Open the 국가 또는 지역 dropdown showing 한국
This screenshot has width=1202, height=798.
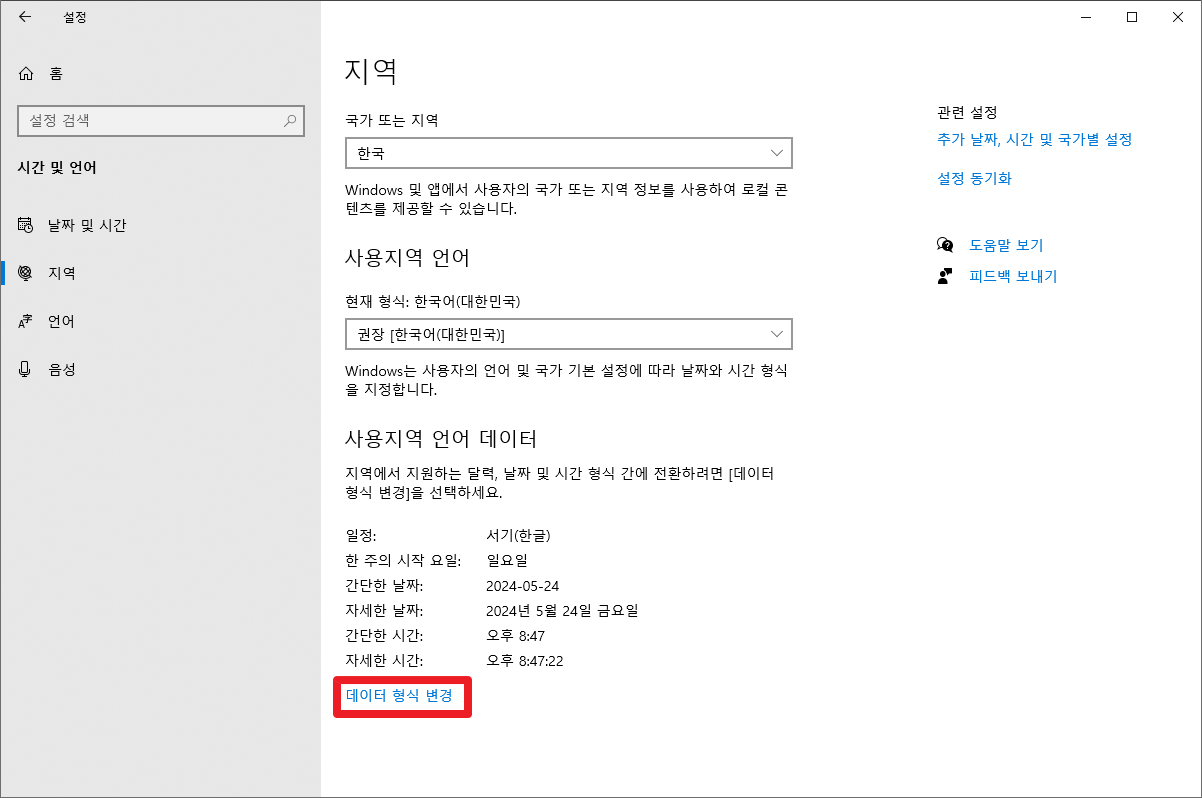[568, 153]
